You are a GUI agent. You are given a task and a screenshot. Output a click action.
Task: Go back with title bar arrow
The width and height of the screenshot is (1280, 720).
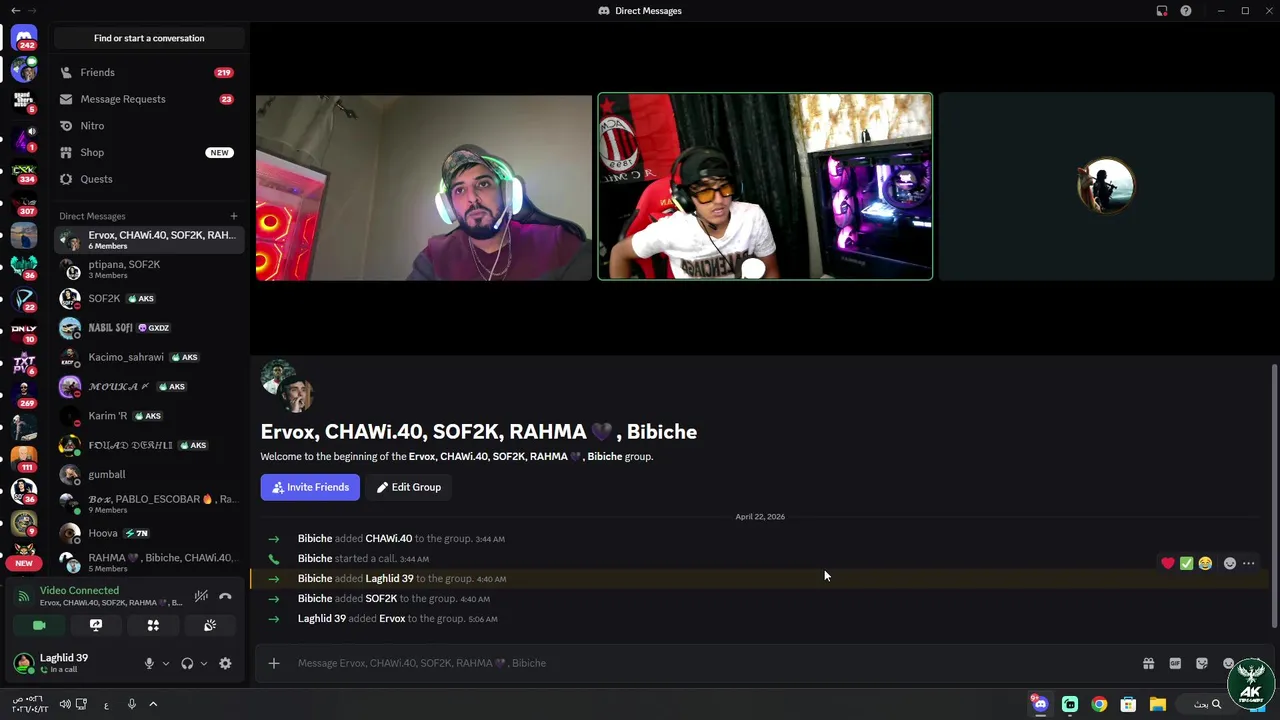click(x=15, y=10)
